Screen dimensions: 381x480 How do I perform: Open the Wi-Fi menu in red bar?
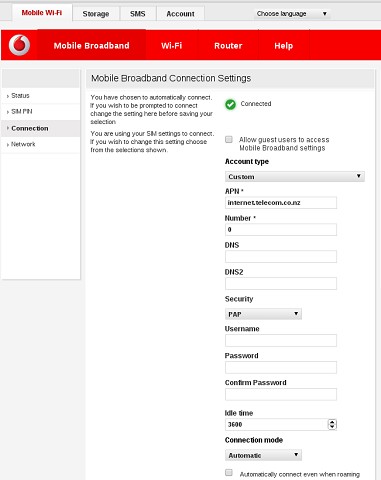coord(172,46)
